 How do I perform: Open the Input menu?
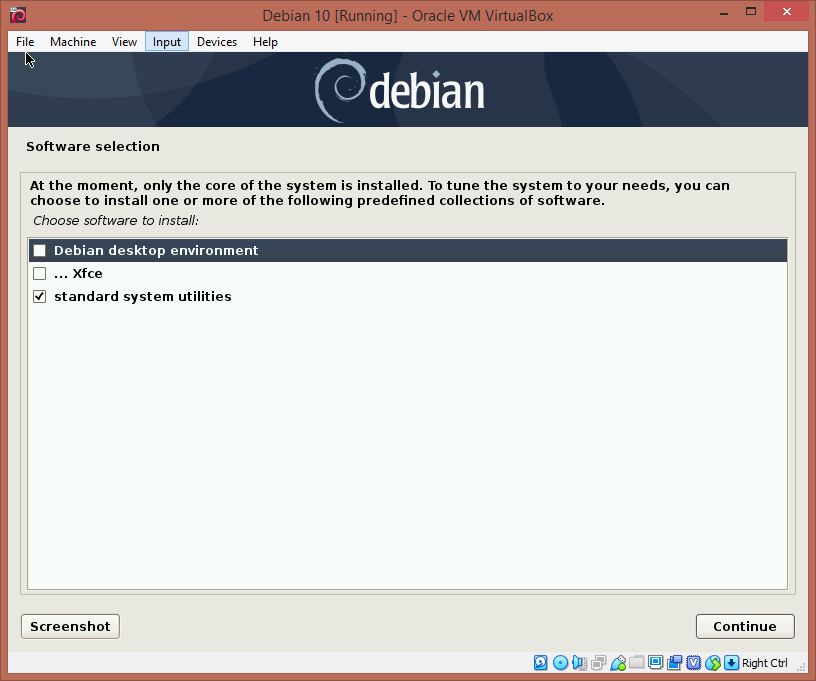click(167, 42)
